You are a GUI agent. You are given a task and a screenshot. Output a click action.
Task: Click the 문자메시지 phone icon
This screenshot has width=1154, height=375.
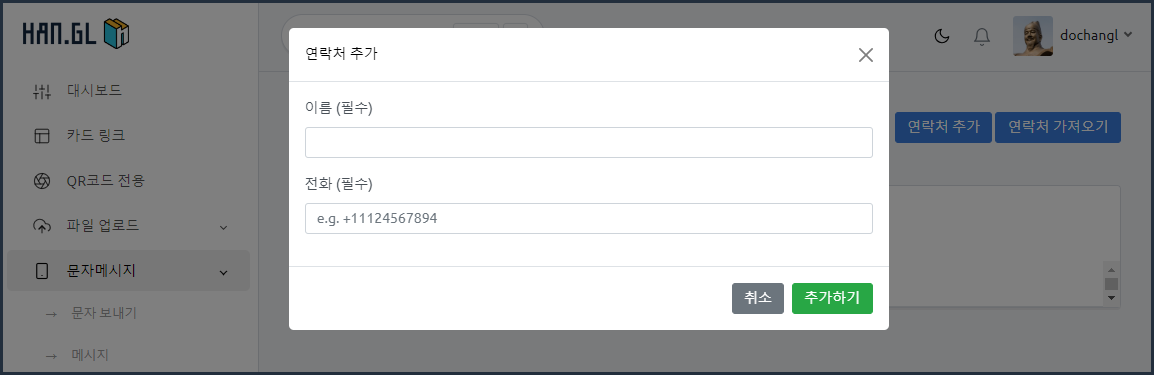(42, 271)
